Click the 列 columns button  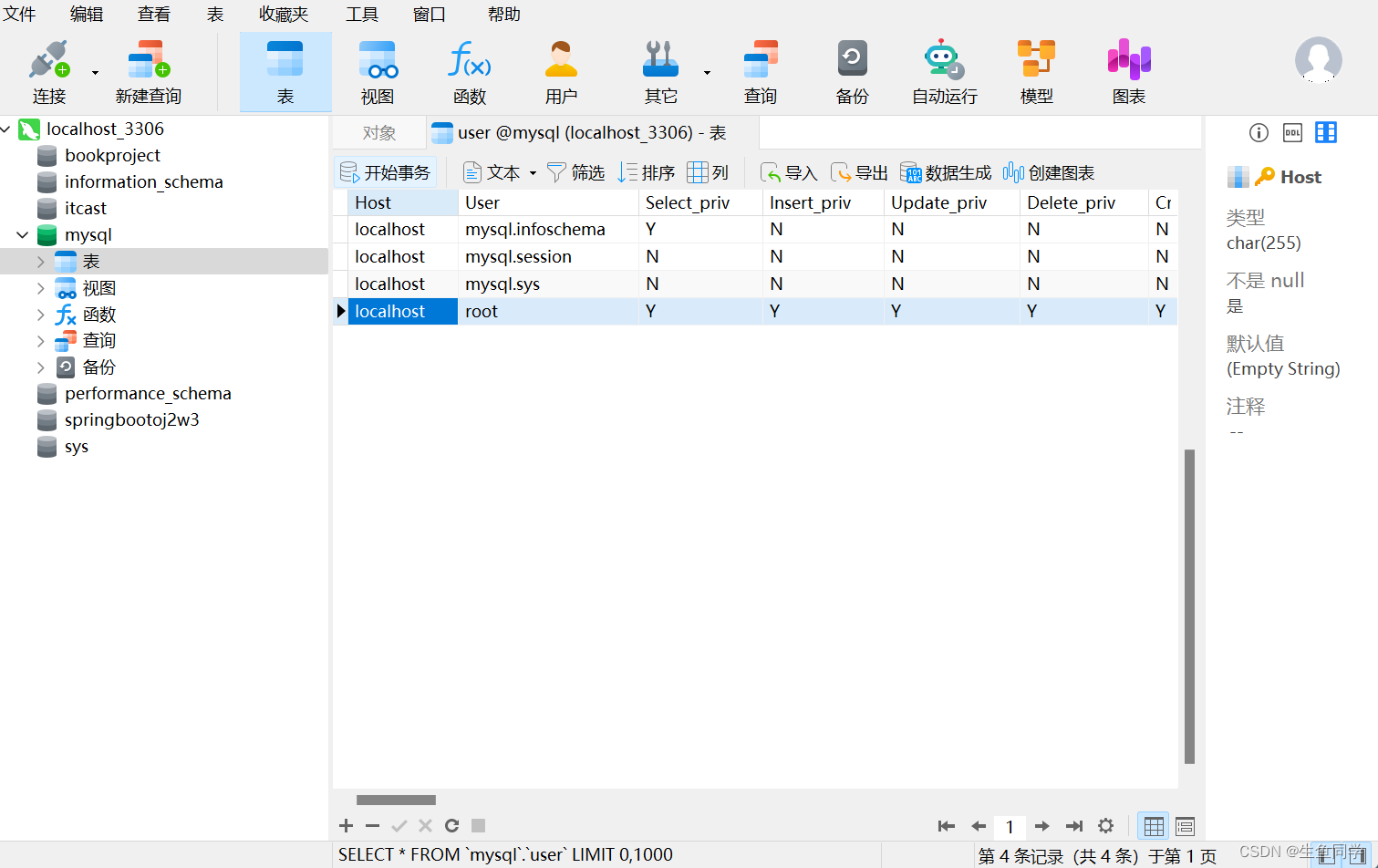pos(709,172)
